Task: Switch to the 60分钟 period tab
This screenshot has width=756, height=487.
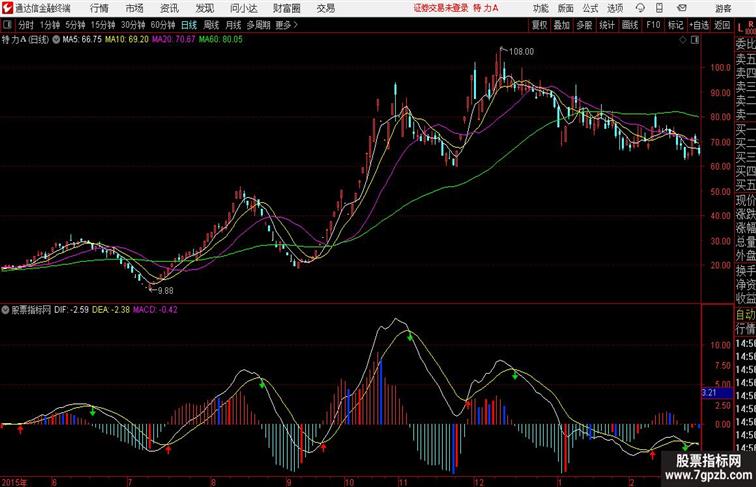Action: (162, 25)
